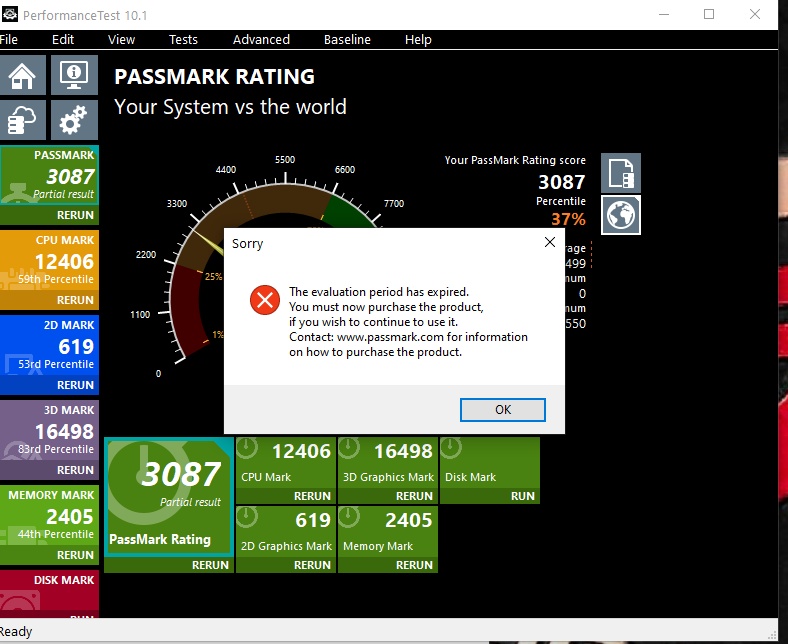This screenshot has width=788, height=644.
Task: Open the Edit menu
Action: click(63, 40)
